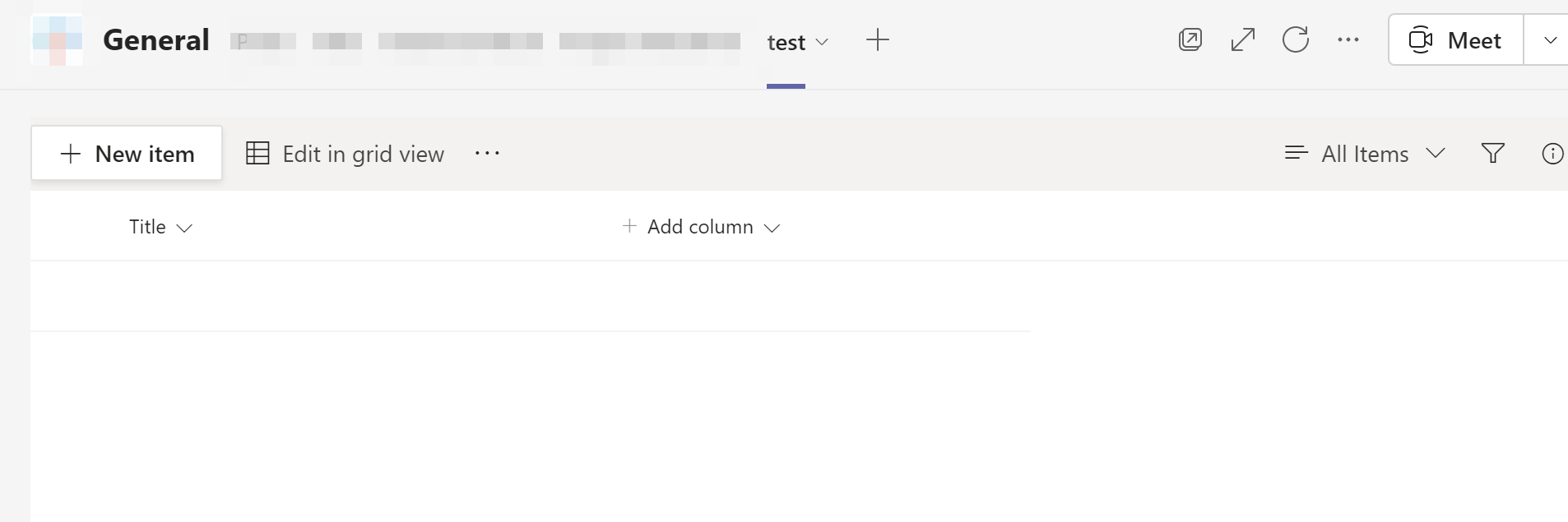Open the Title column sort menu
This screenshot has height=522, width=1568.
[x=184, y=228]
